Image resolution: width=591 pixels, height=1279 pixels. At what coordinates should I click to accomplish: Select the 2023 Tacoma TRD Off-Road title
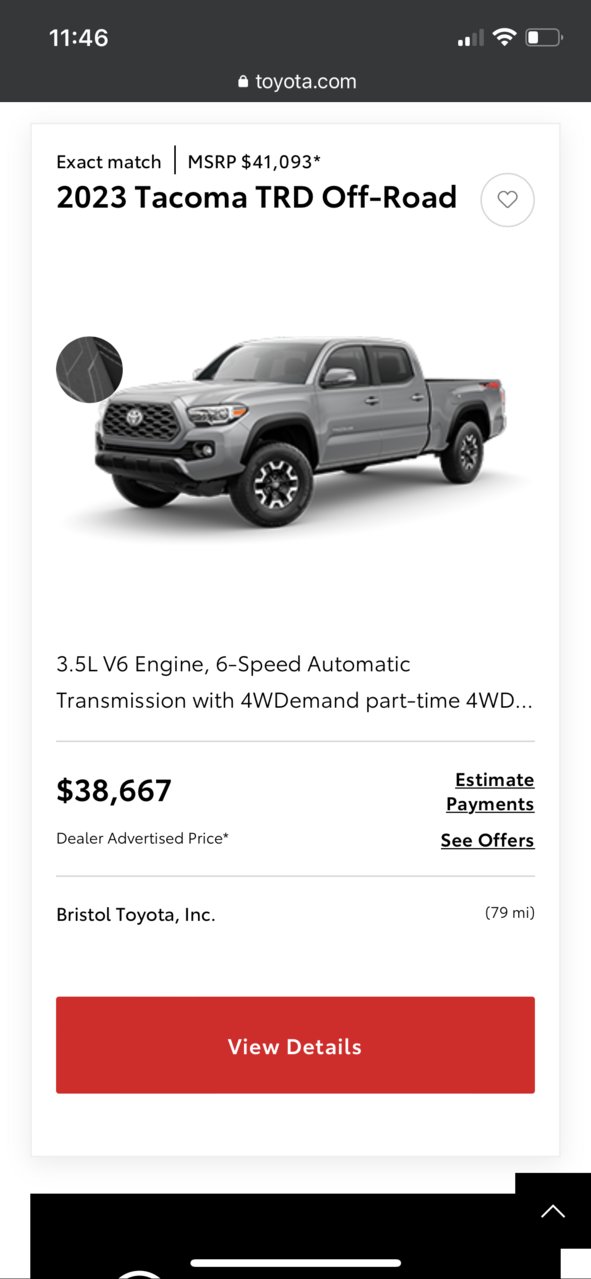[x=256, y=197]
